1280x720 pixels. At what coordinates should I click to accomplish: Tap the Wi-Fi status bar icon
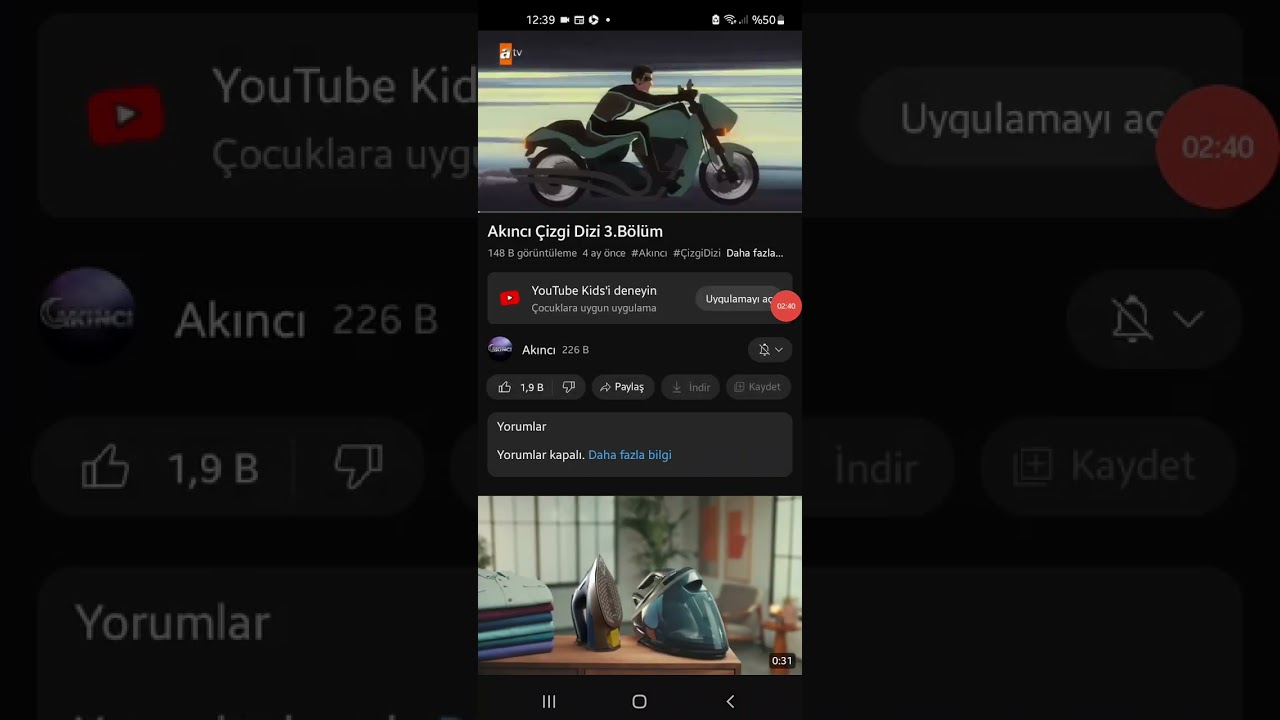pyautogui.click(x=730, y=19)
